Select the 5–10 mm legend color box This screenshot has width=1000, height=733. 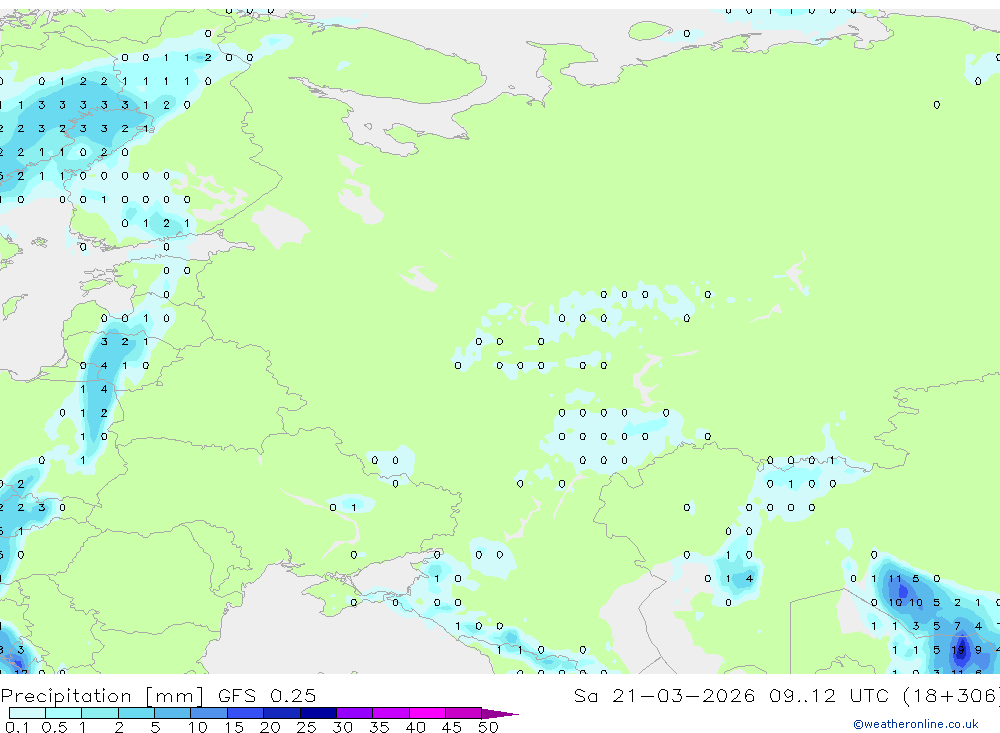click(x=173, y=713)
